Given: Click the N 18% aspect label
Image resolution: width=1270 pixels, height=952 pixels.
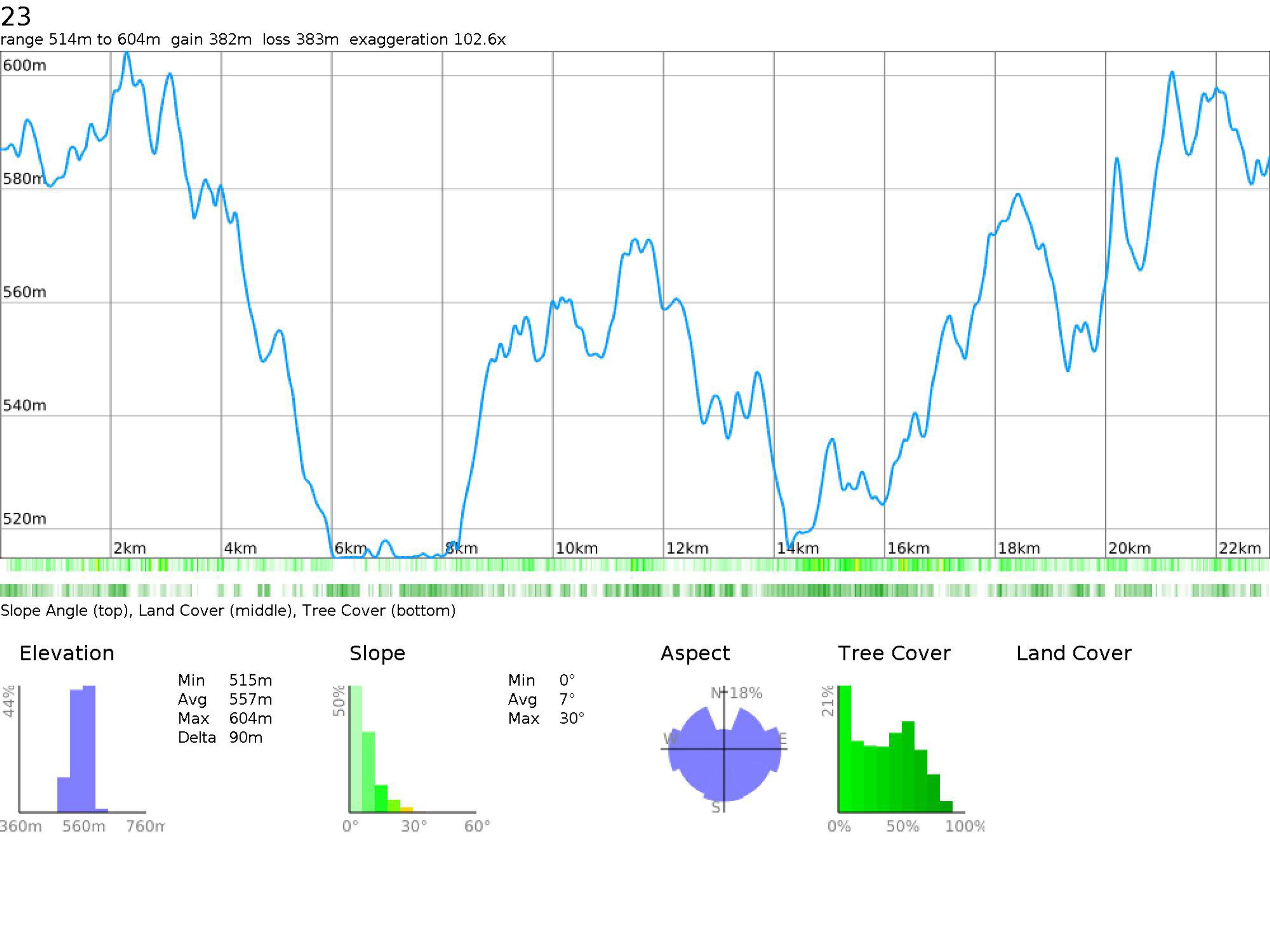Looking at the screenshot, I should pos(737,693).
